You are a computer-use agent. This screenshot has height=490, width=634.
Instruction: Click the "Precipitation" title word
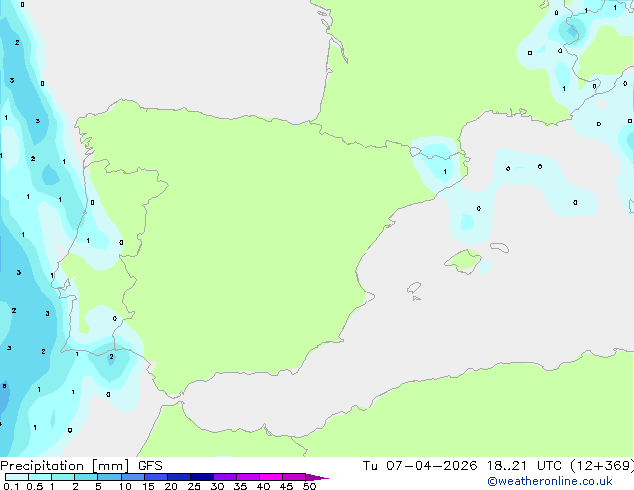click(x=42, y=466)
